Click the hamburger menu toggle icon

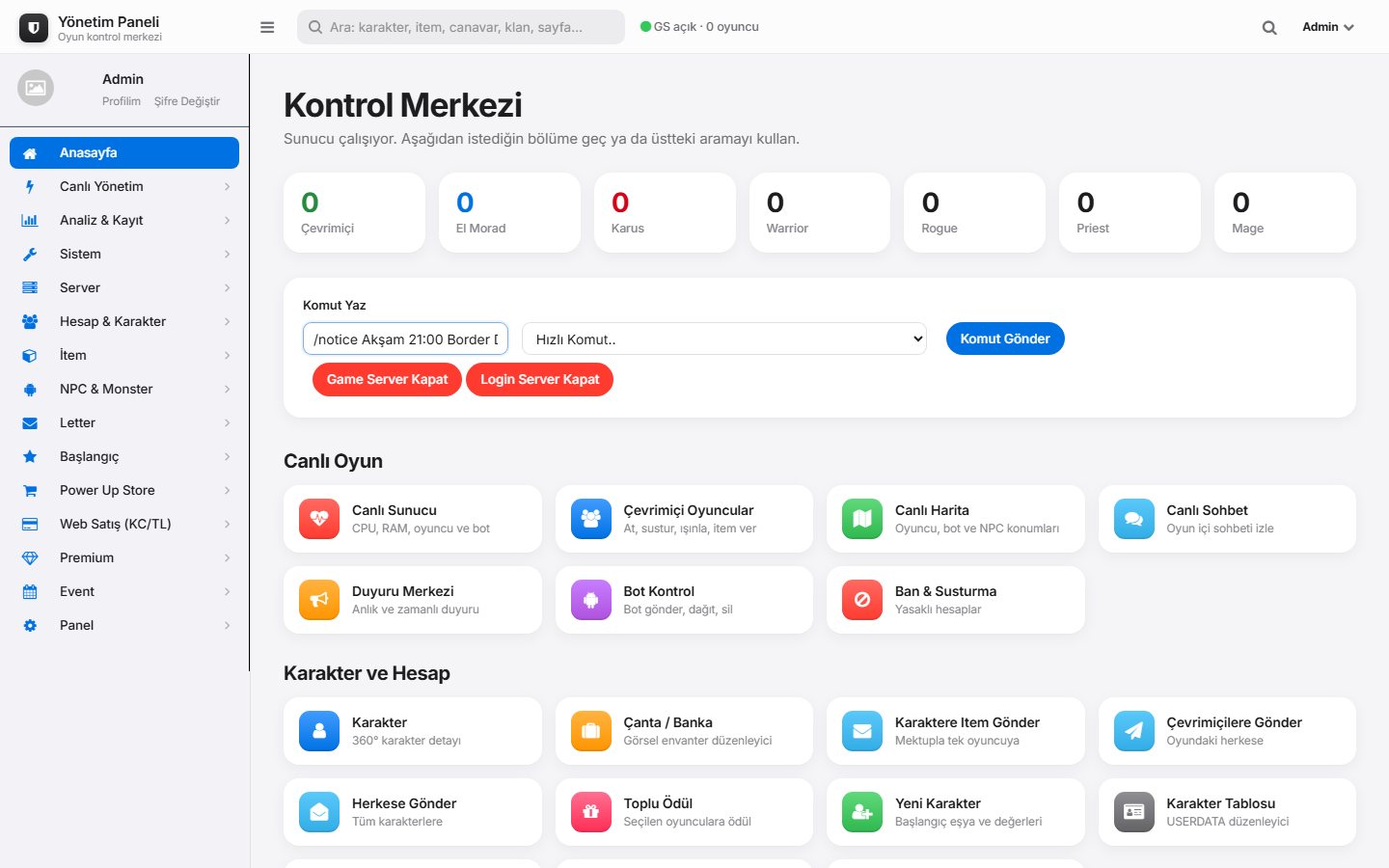click(x=267, y=27)
